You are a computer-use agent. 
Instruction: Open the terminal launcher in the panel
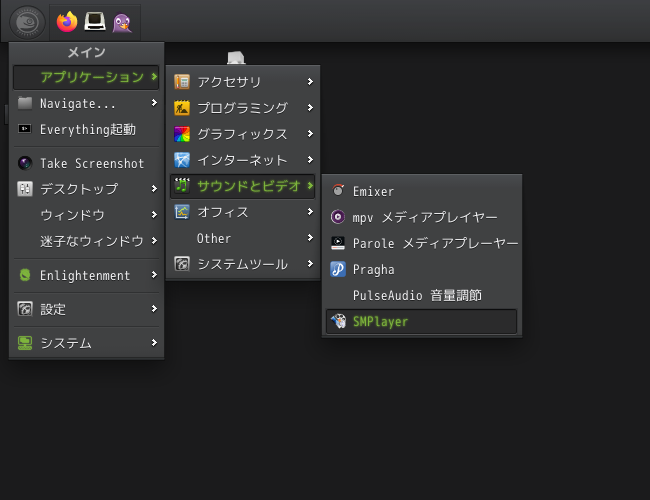pos(95,22)
